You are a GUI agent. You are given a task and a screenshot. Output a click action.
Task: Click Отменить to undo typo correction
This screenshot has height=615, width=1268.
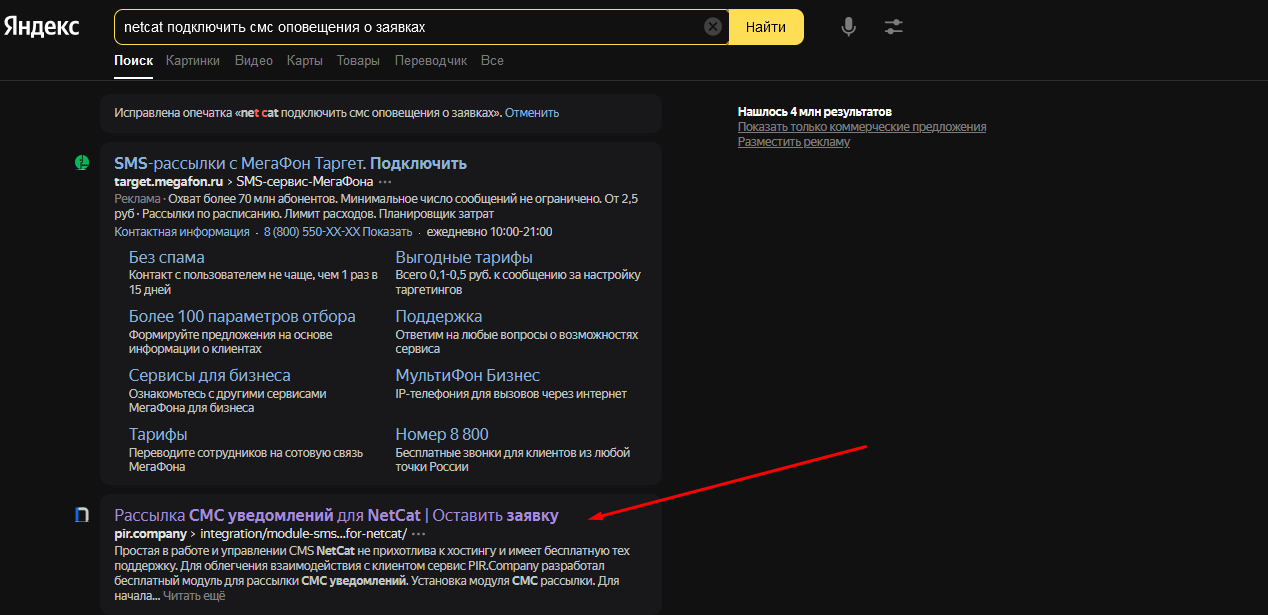coord(532,113)
